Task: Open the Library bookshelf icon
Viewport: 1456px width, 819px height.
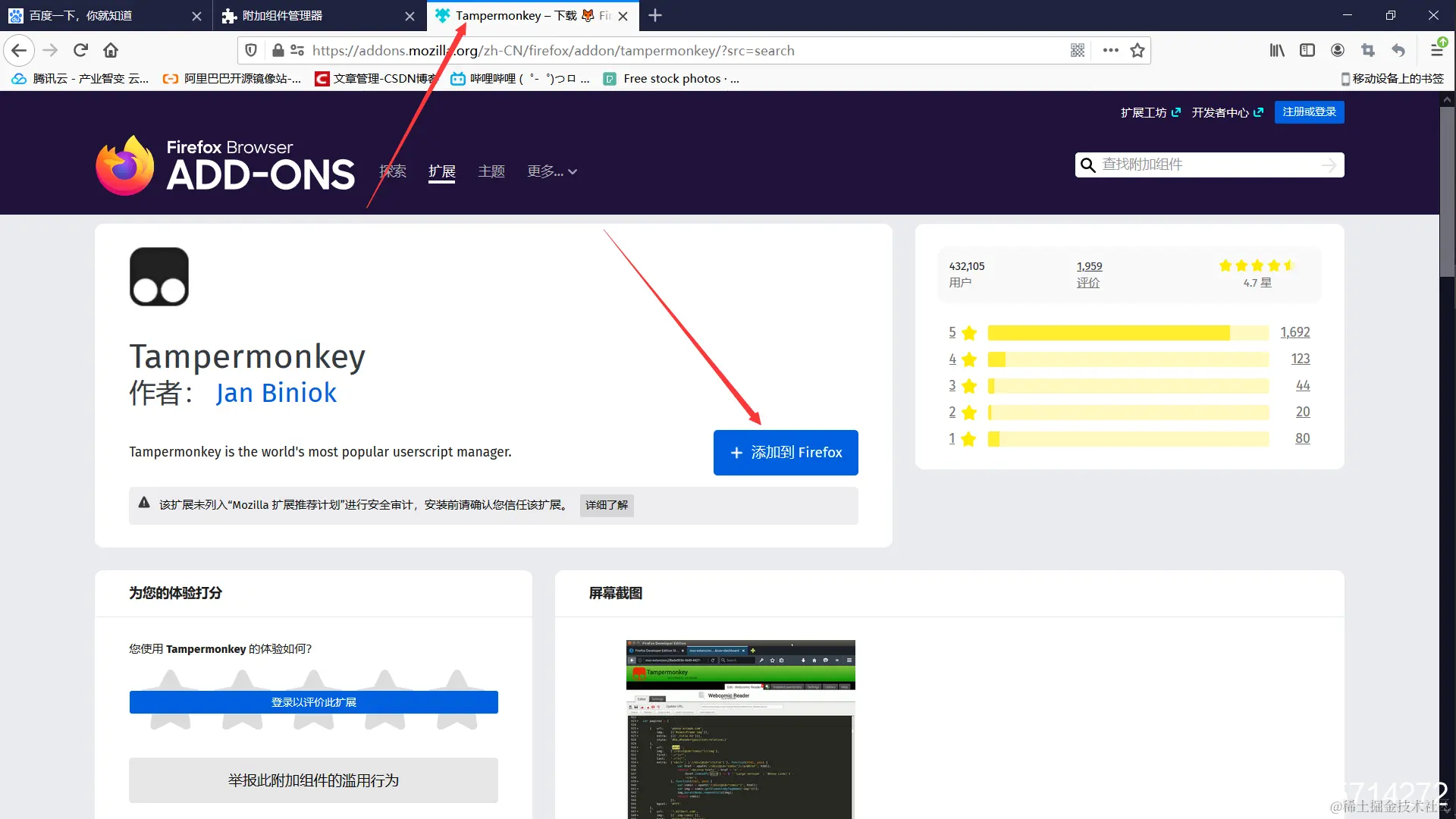Action: (x=1277, y=50)
